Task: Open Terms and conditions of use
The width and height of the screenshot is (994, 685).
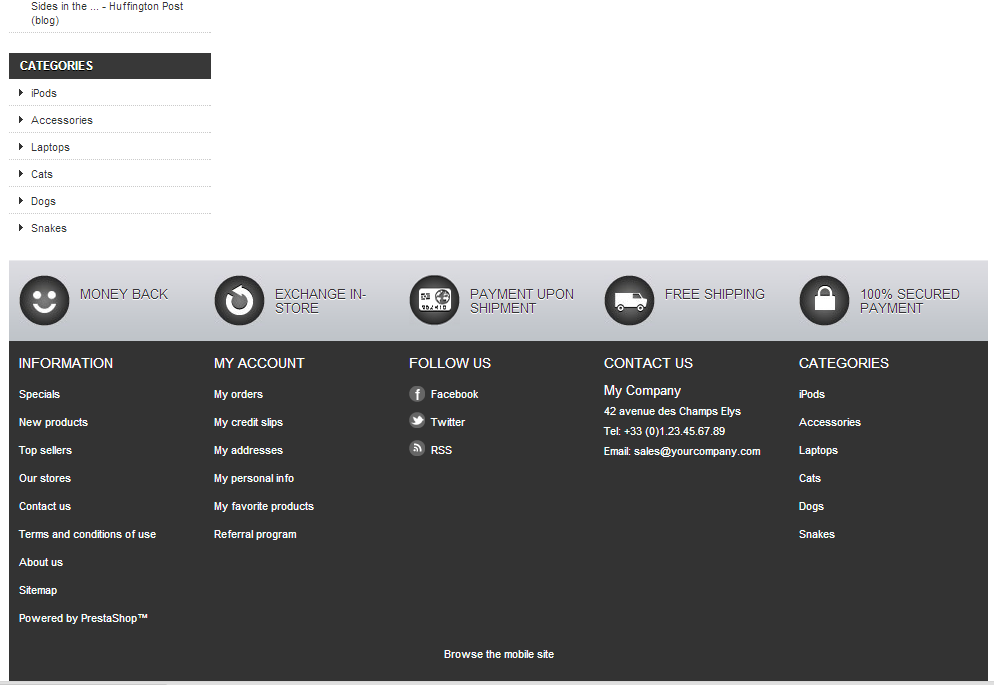Action: [x=87, y=534]
